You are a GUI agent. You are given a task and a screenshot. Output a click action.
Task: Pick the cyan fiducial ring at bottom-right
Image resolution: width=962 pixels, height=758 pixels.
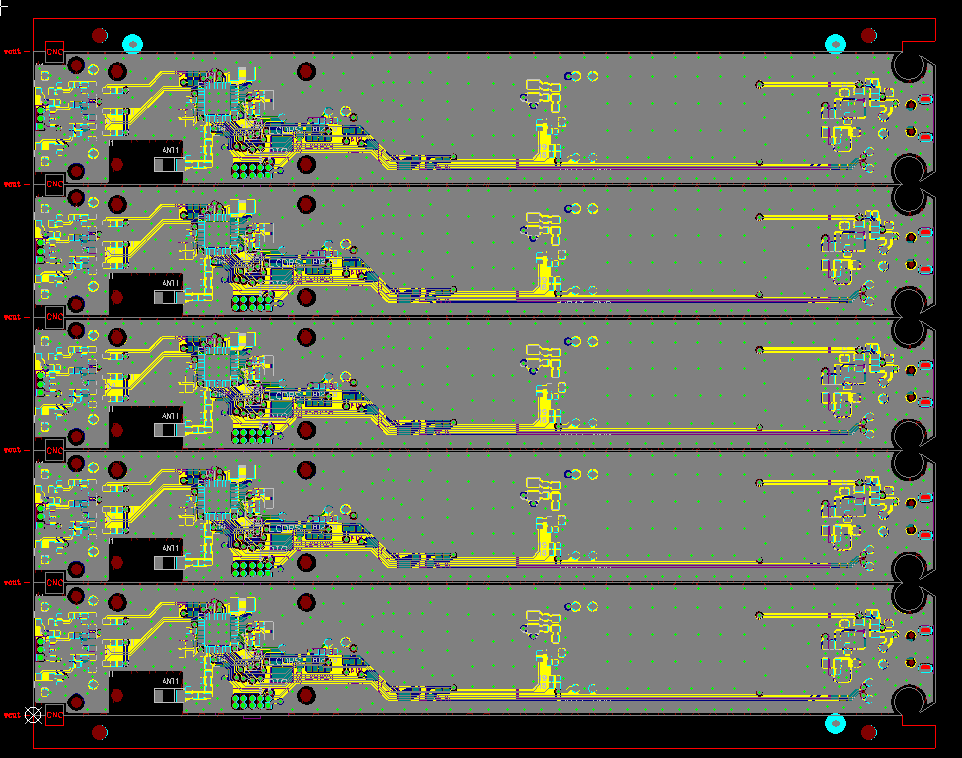click(835, 723)
